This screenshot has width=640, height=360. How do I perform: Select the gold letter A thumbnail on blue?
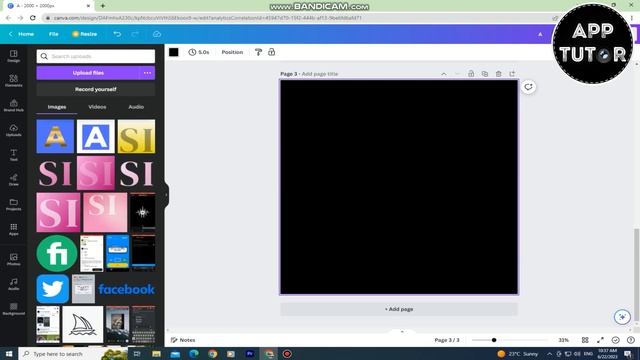55,136
